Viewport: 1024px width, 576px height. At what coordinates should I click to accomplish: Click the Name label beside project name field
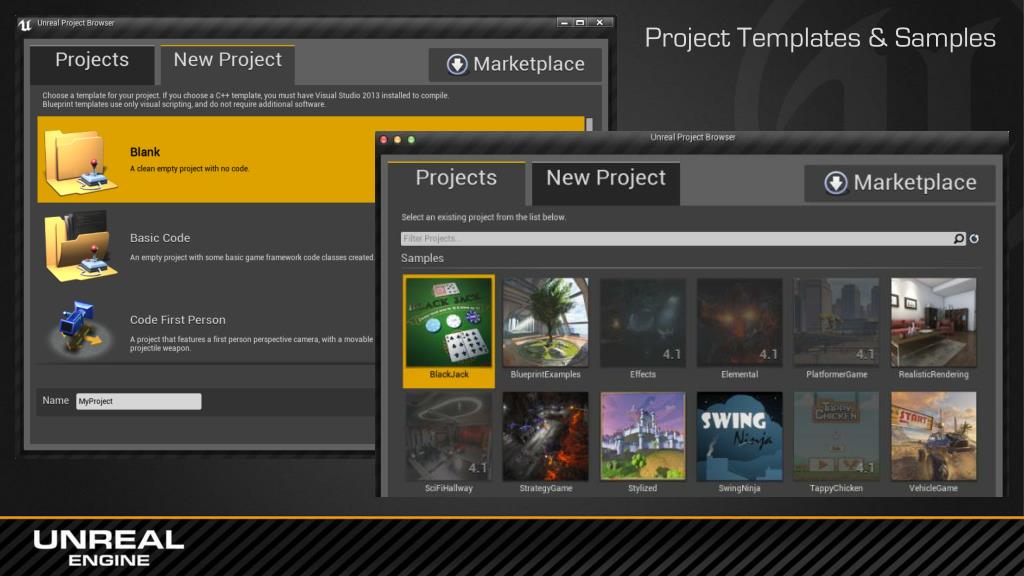click(56, 400)
